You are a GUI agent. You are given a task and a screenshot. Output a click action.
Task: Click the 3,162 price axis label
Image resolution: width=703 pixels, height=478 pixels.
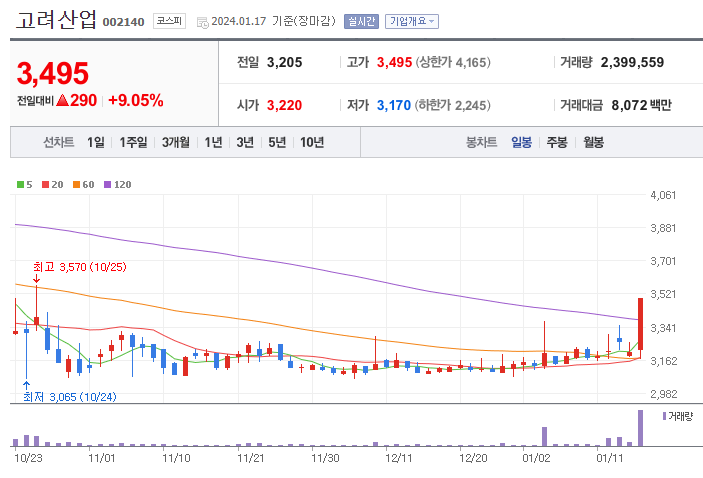click(x=663, y=361)
